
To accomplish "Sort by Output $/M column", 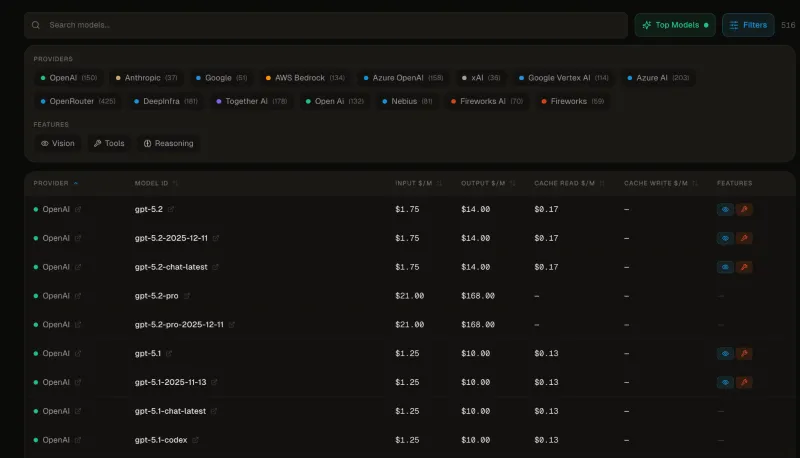I will pos(488,183).
